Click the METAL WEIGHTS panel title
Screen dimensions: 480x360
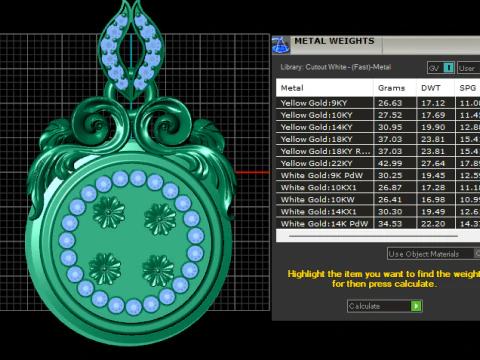coord(334,41)
